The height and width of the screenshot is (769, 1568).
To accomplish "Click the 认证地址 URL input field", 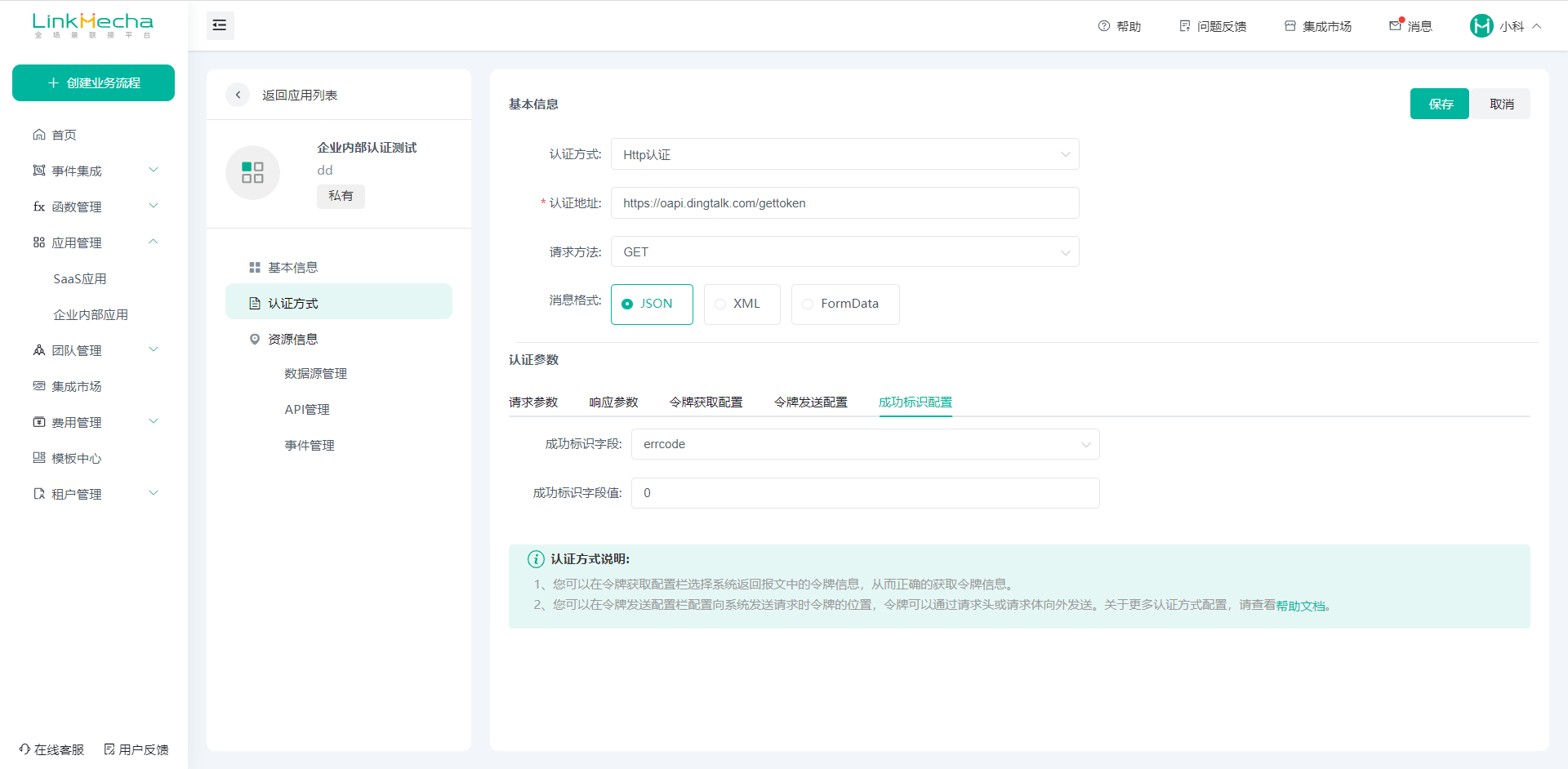I will [x=844, y=203].
